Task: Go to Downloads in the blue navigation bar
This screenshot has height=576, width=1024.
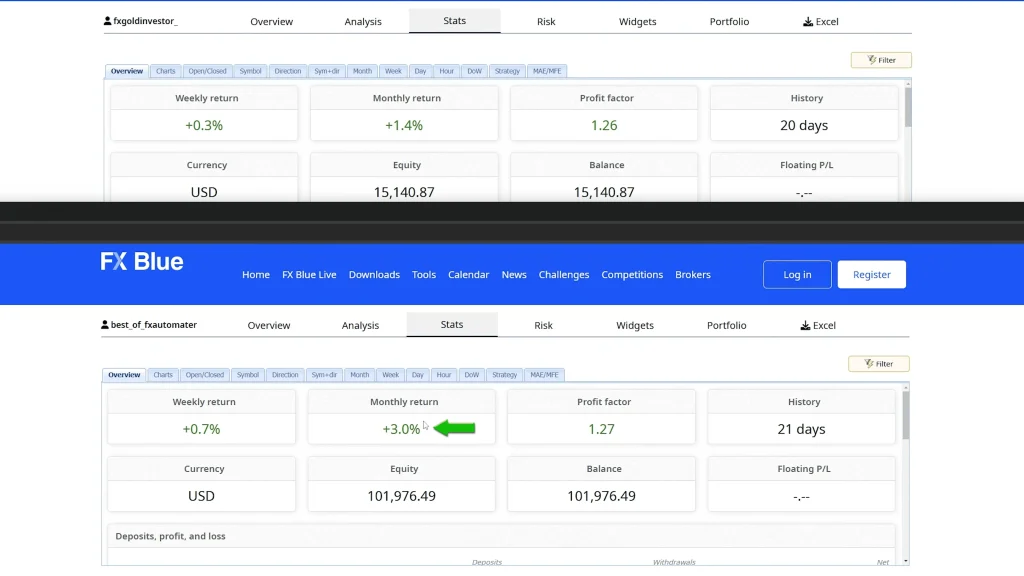Action: (x=374, y=275)
